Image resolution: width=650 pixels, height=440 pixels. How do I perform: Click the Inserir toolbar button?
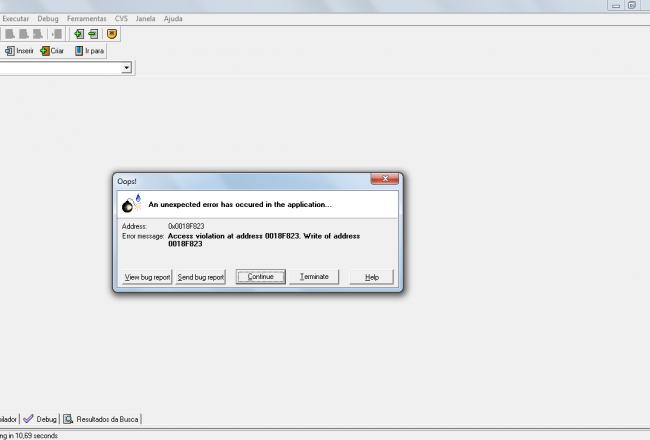[x=19, y=51]
